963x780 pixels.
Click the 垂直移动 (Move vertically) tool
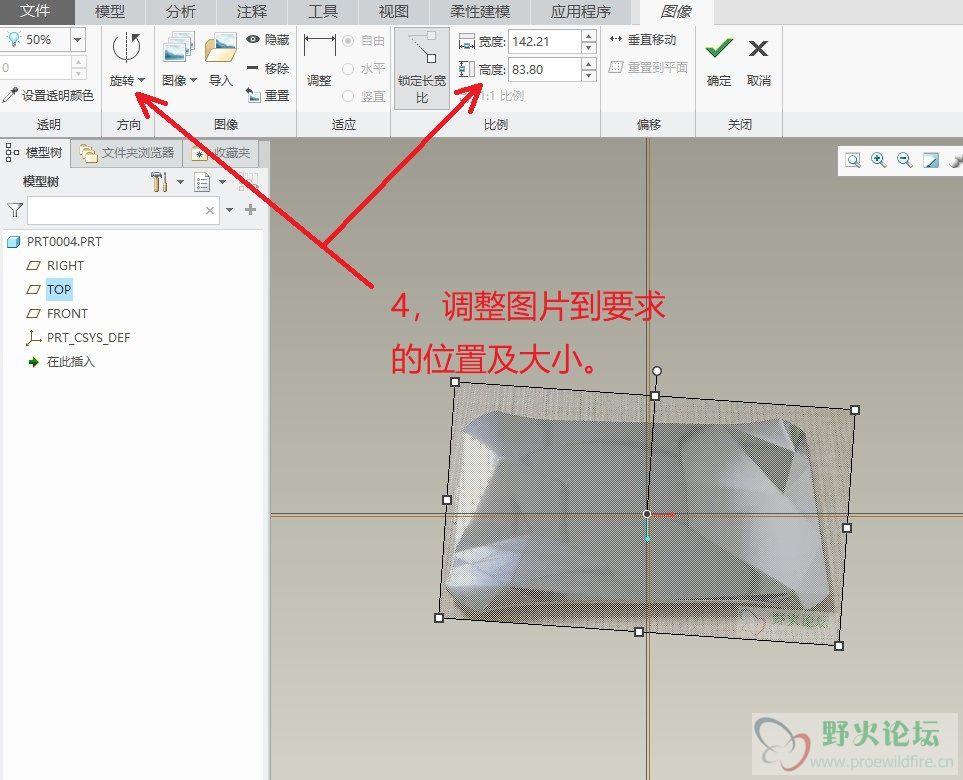tap(643, 40)
